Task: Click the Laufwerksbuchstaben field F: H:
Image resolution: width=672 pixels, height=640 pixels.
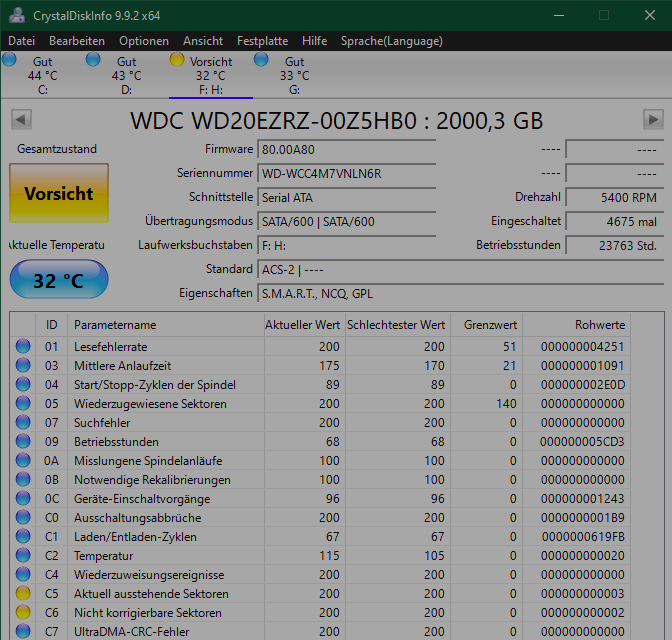Action: [346, 246]
